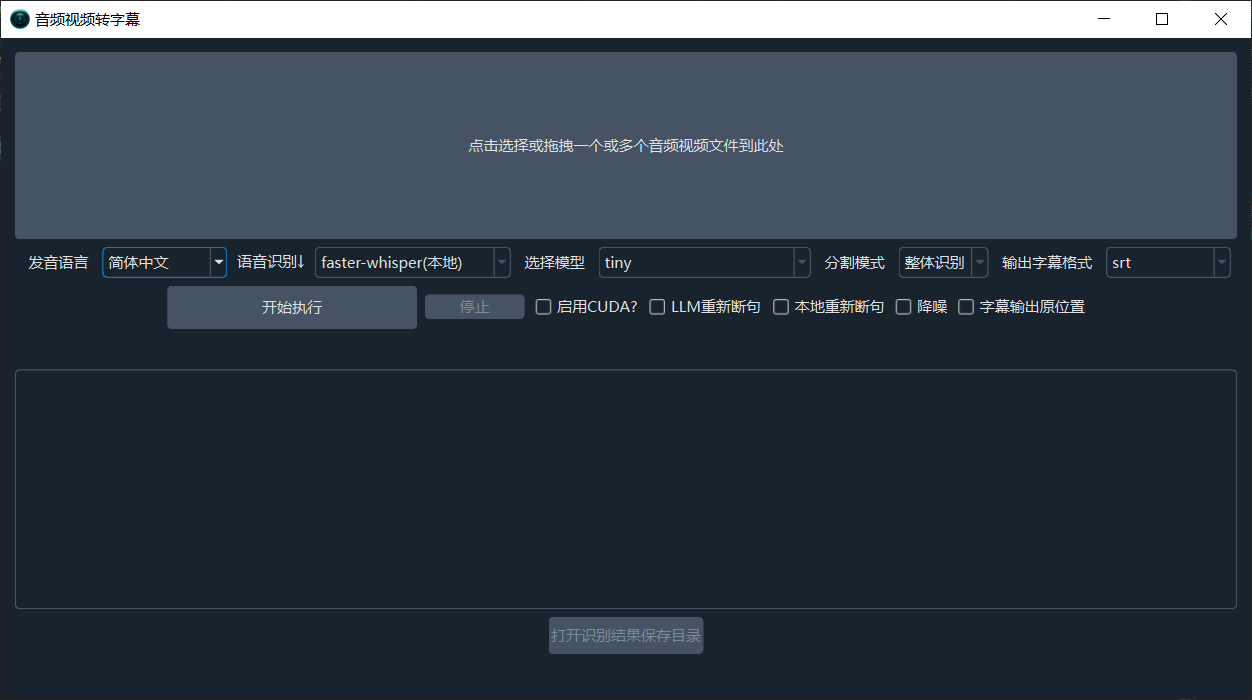This screenshot has width=1252, height=700.
Task: Open the 输出字幕格式 dropdown showing srt
Action: 1222,262
